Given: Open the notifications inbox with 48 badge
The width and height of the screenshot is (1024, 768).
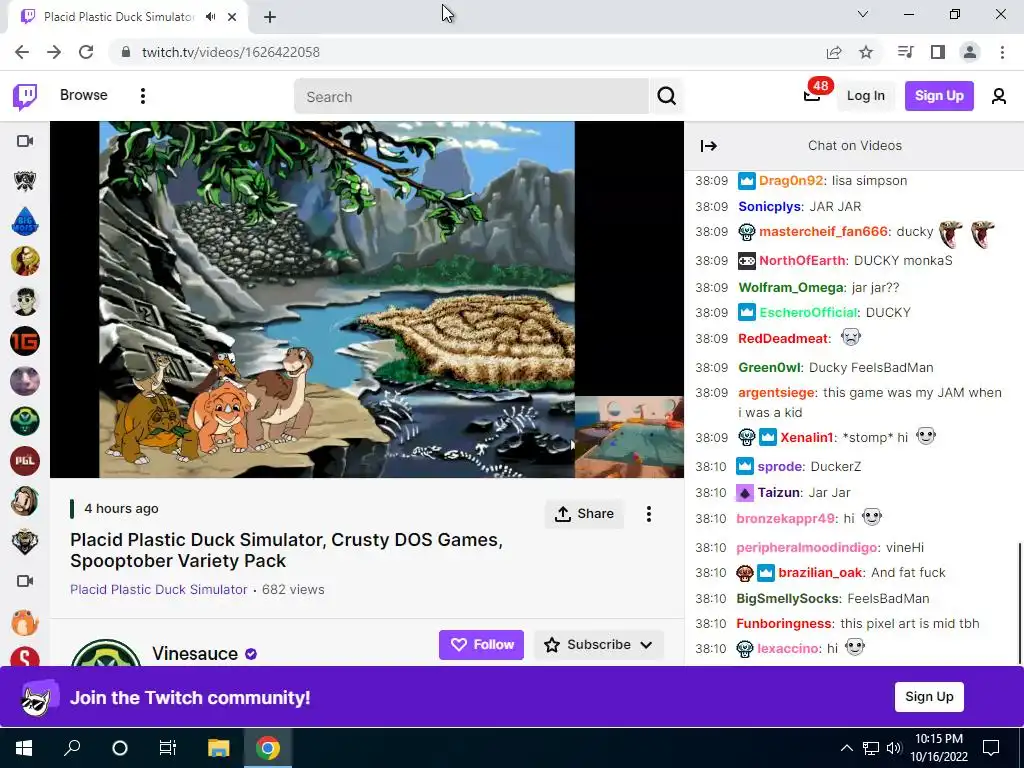Looking at the screenshot, I should (812, 95).
